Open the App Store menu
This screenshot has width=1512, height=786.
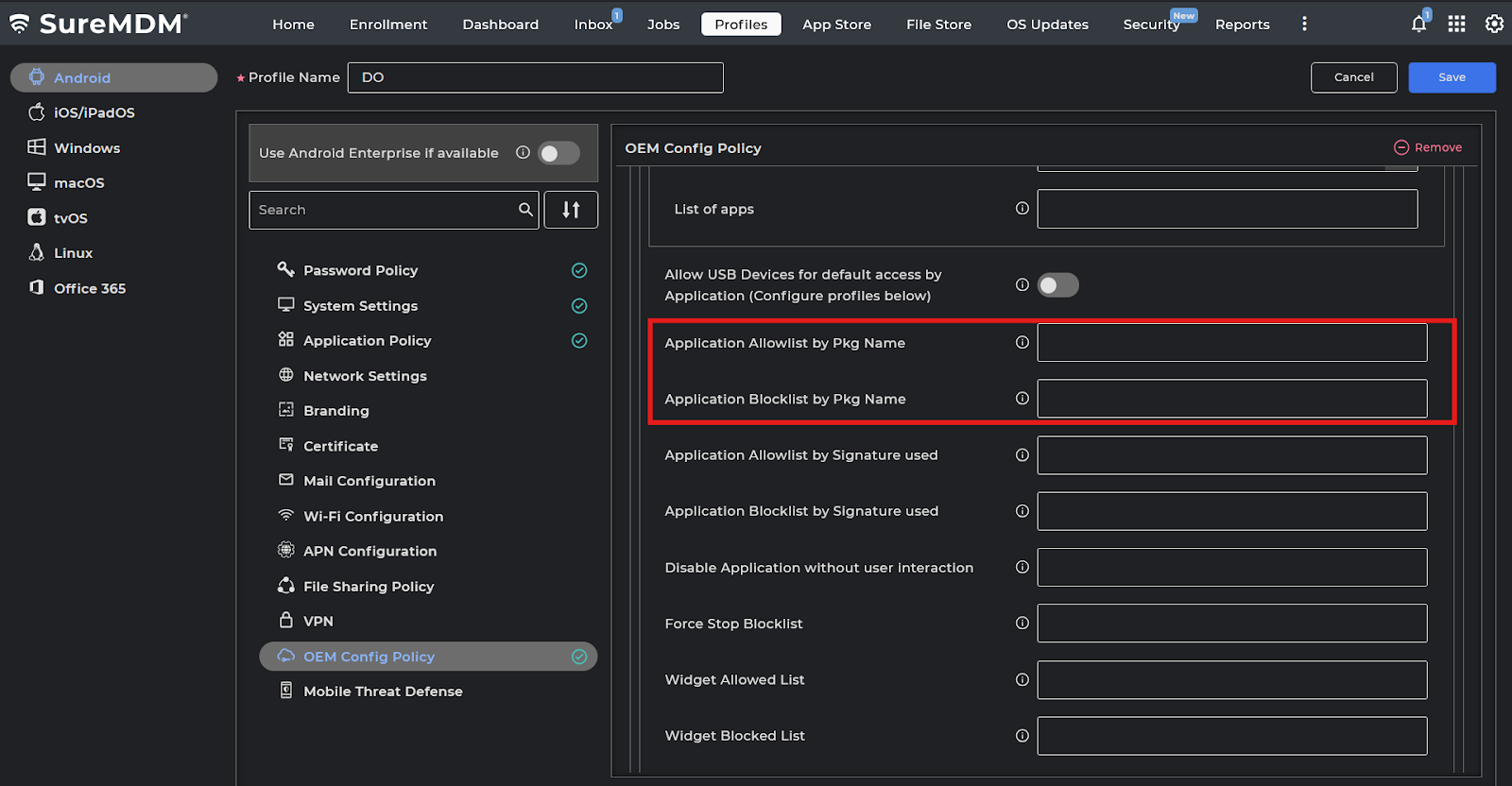coord(836,25)
